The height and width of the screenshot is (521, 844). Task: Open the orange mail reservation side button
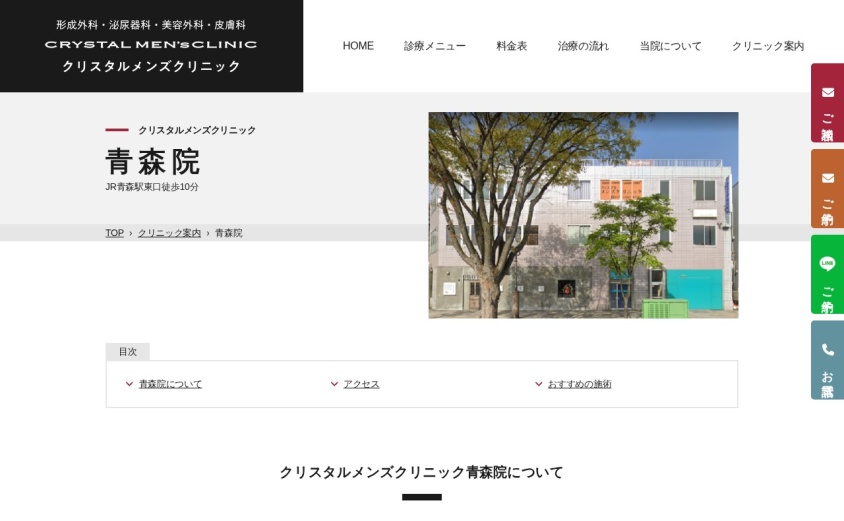(827, 189)
